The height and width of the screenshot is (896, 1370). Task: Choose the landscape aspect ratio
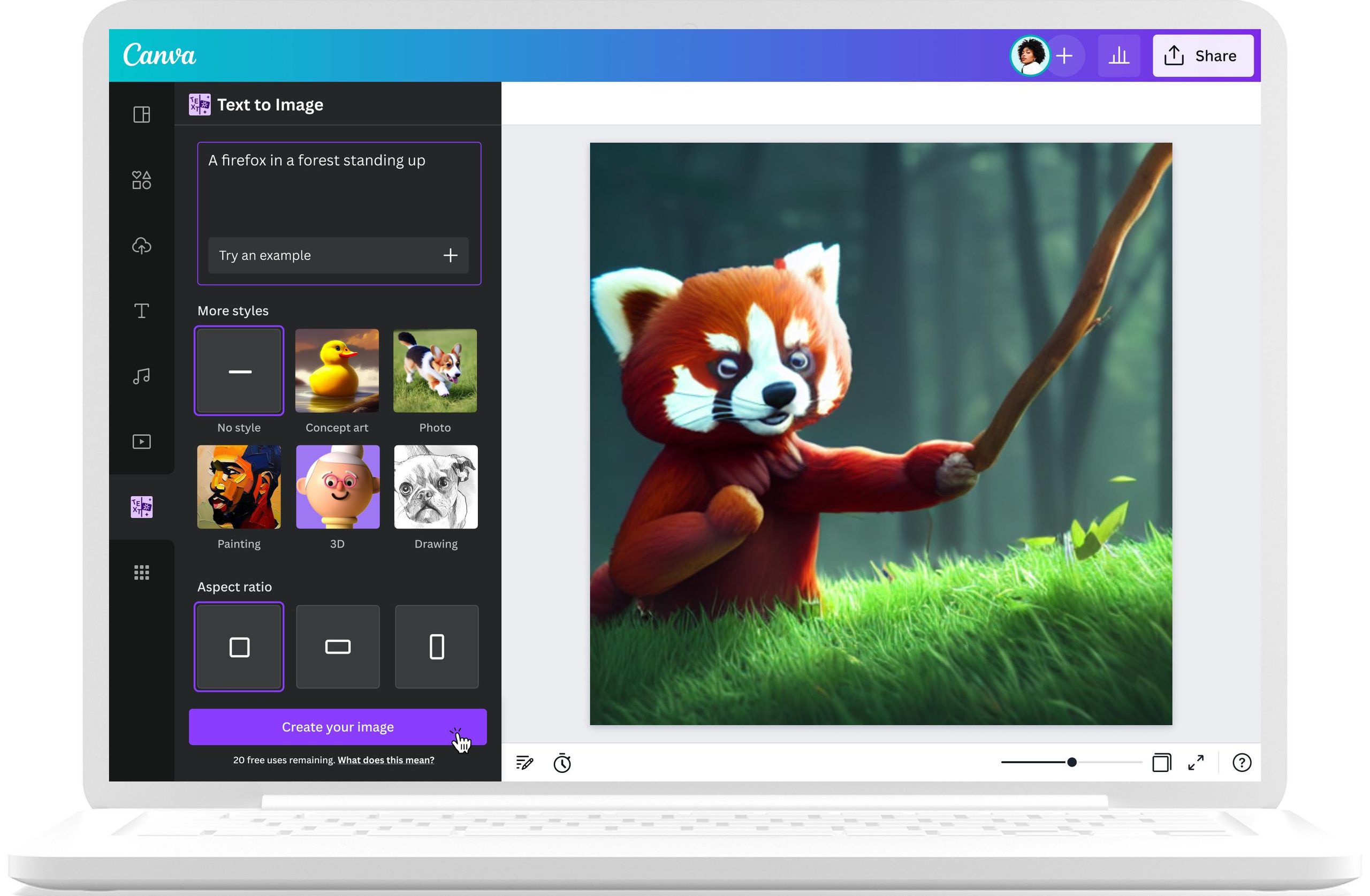(338, 647)
